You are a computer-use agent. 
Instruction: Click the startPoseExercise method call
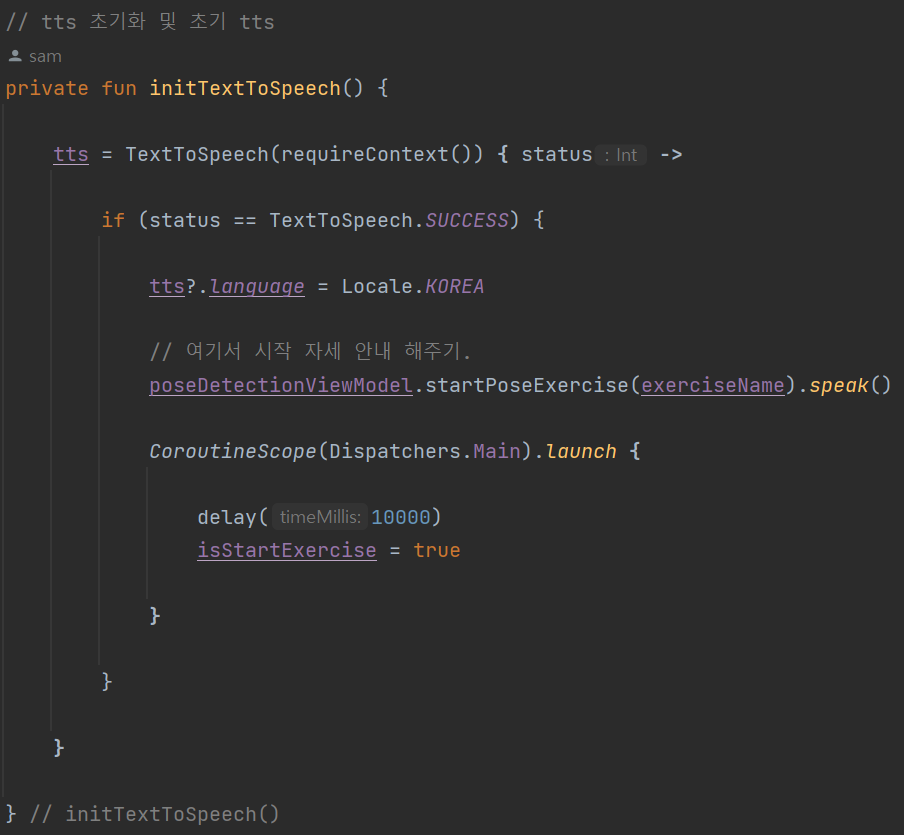(527, 385)
